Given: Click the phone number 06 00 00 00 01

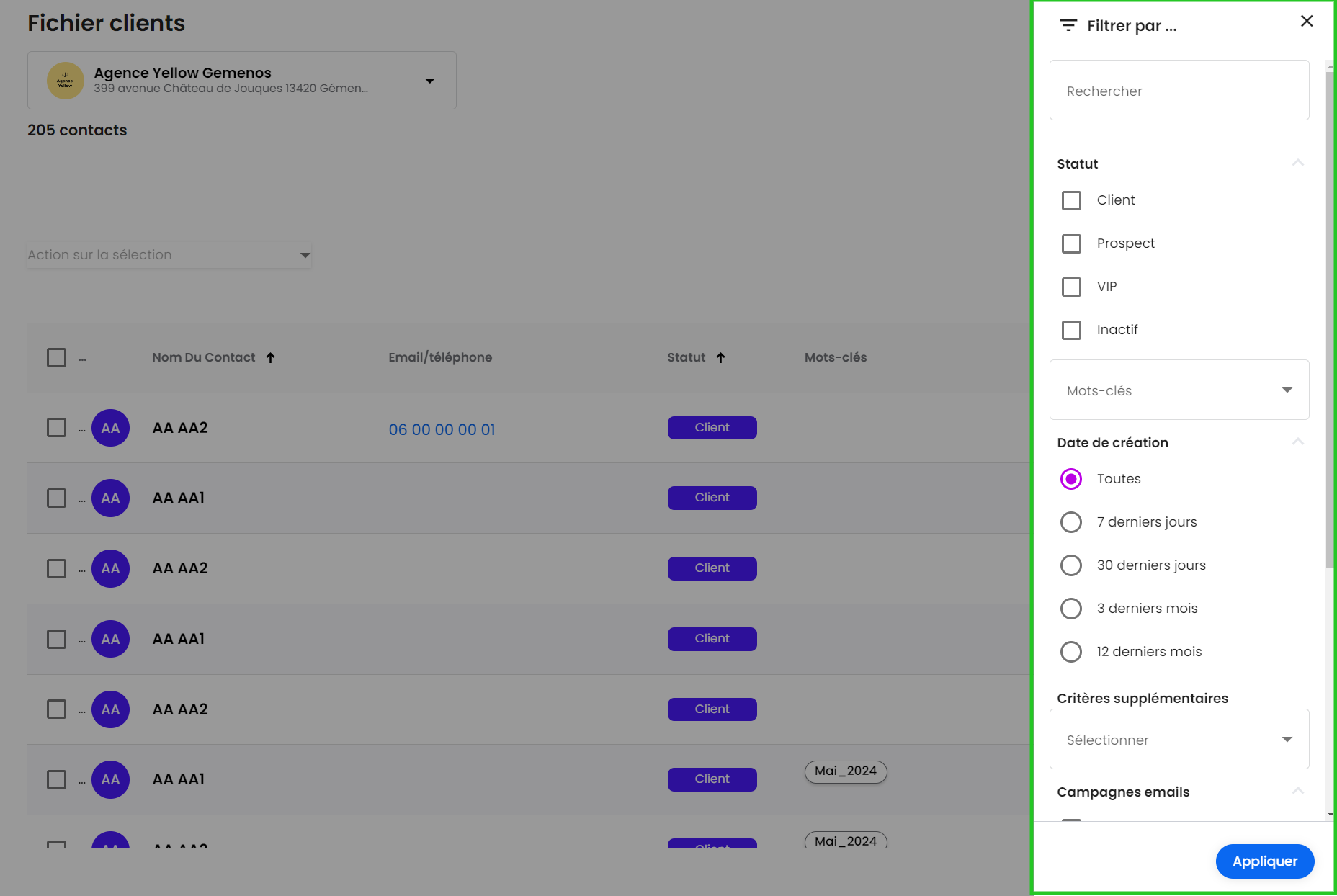Looking at the screenshot, I should pyautogui.click(x=442, y=429).
